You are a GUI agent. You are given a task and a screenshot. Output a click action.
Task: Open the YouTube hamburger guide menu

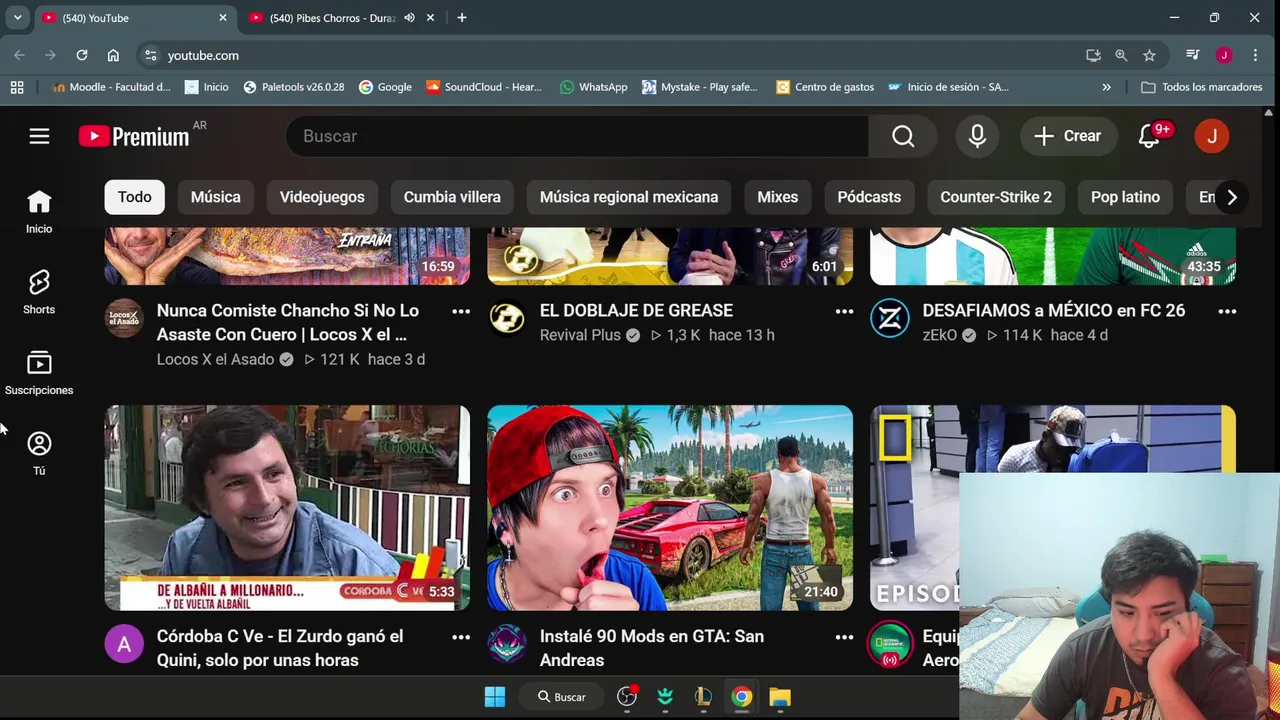coord(39,136)
